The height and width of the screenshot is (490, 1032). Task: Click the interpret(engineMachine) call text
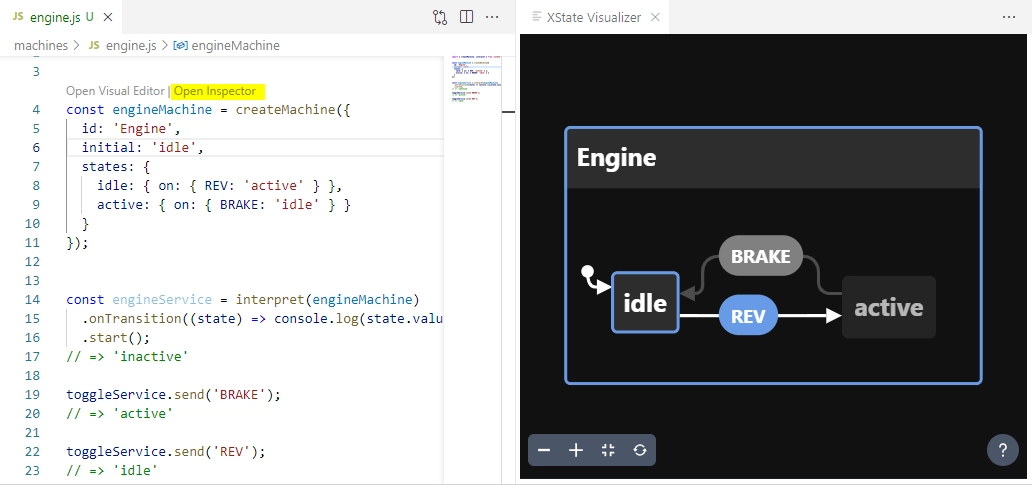[328, 300]
